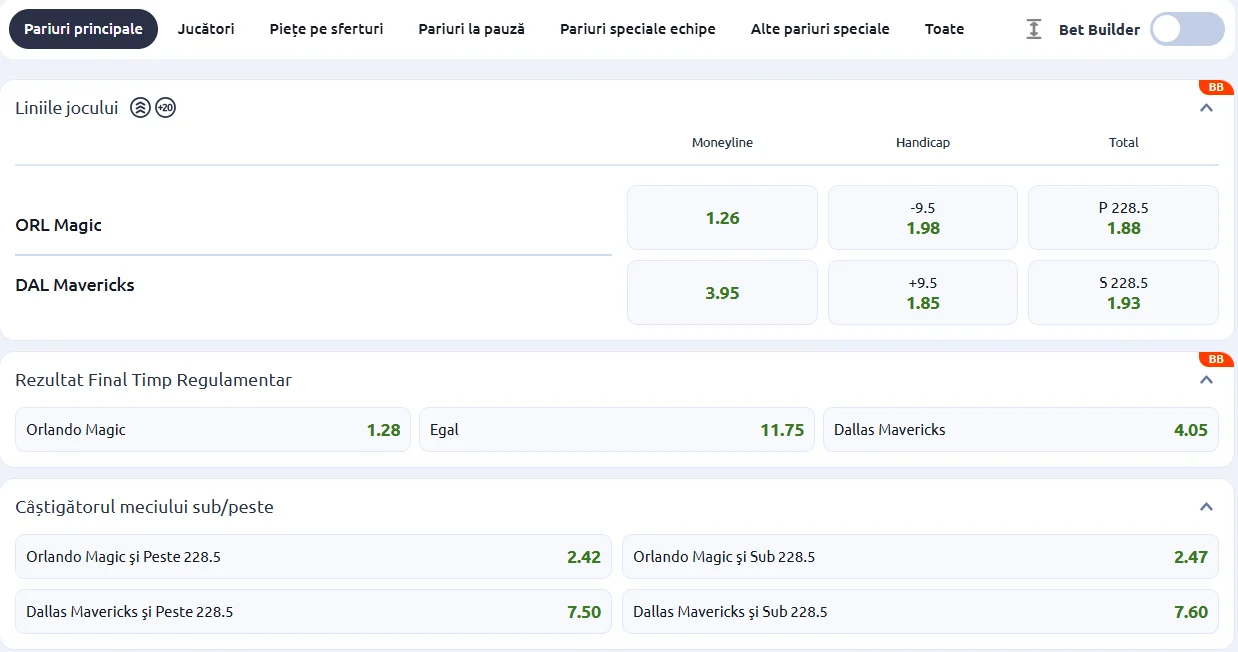Select DAL Mavericks +9.5 handicap at 1.85
The height and width of the screenshot is (652, 1238).
point(922,293)
